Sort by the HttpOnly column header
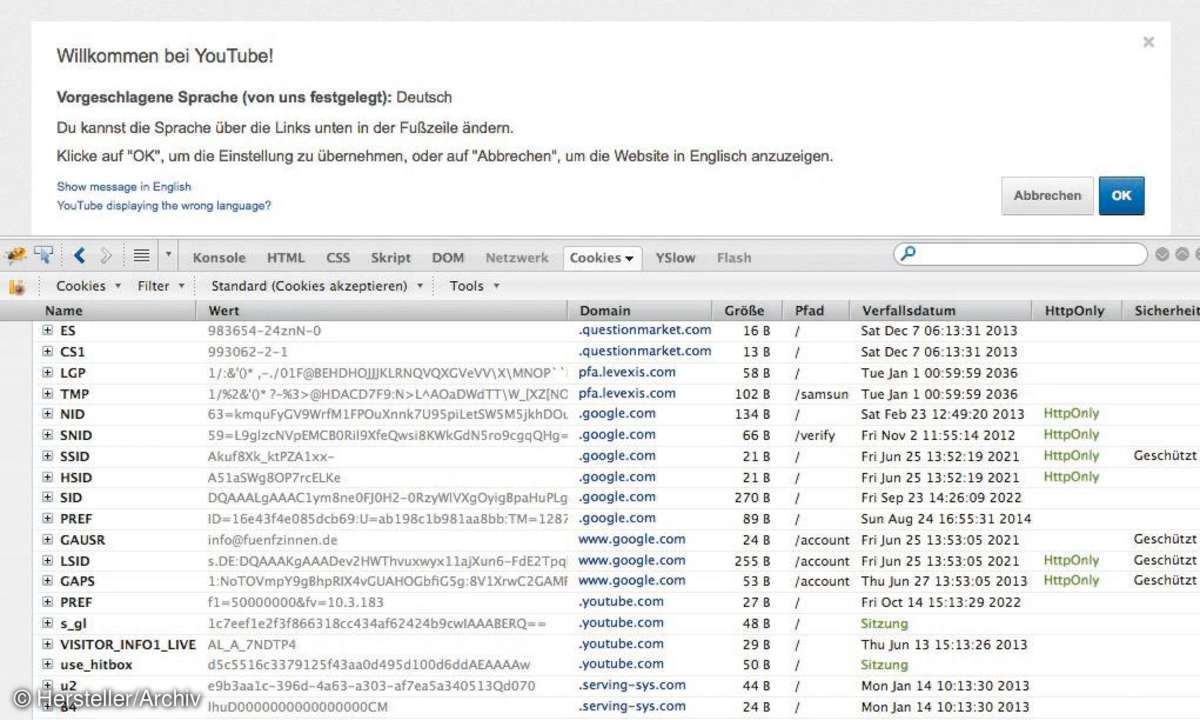Screen dimensions: 1200x720 [1077, 311]
